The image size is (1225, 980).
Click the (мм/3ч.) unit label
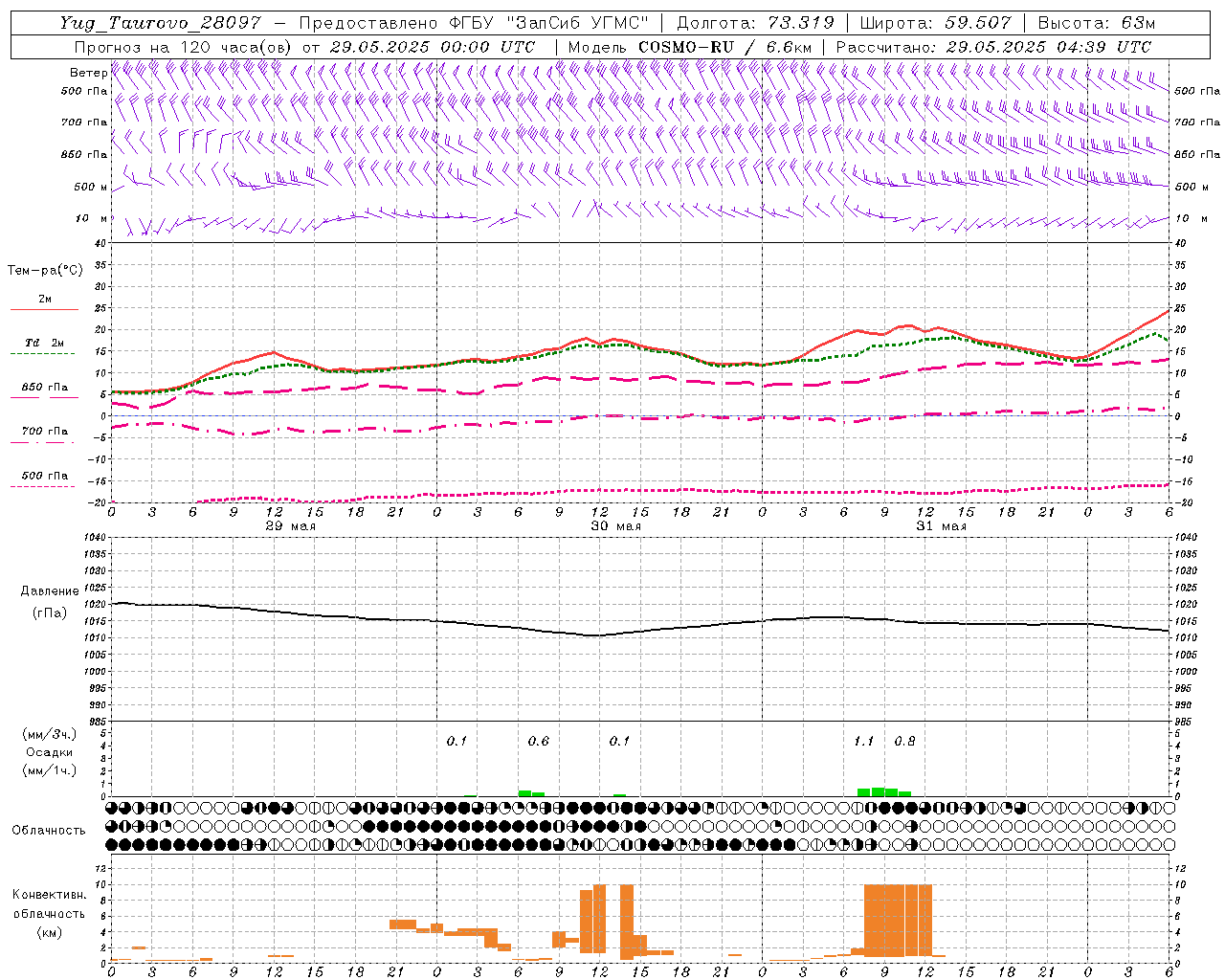coord(49,734)
